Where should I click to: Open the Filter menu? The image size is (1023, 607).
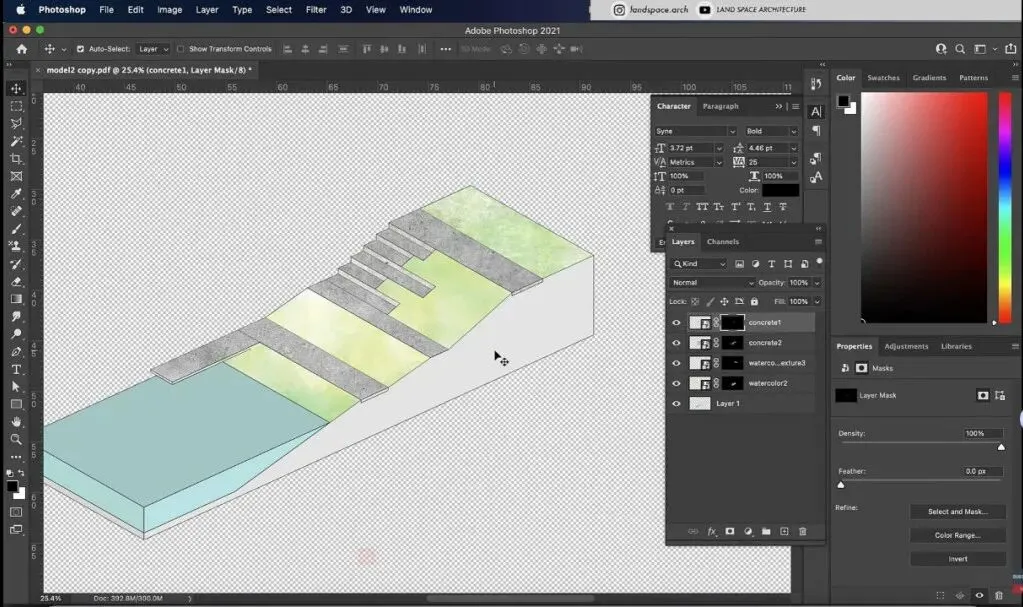point(316,10)
